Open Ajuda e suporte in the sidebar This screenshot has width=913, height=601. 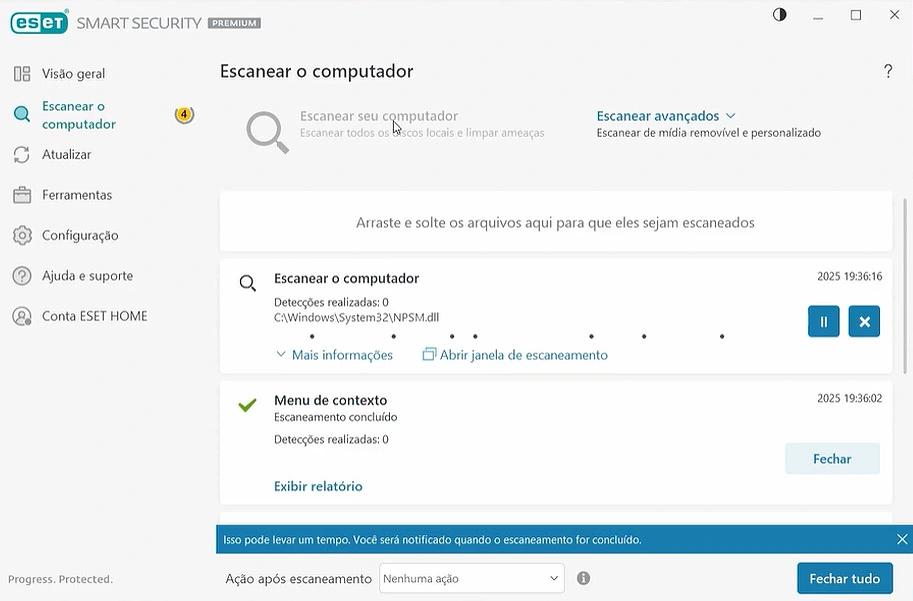coord(87,275)
